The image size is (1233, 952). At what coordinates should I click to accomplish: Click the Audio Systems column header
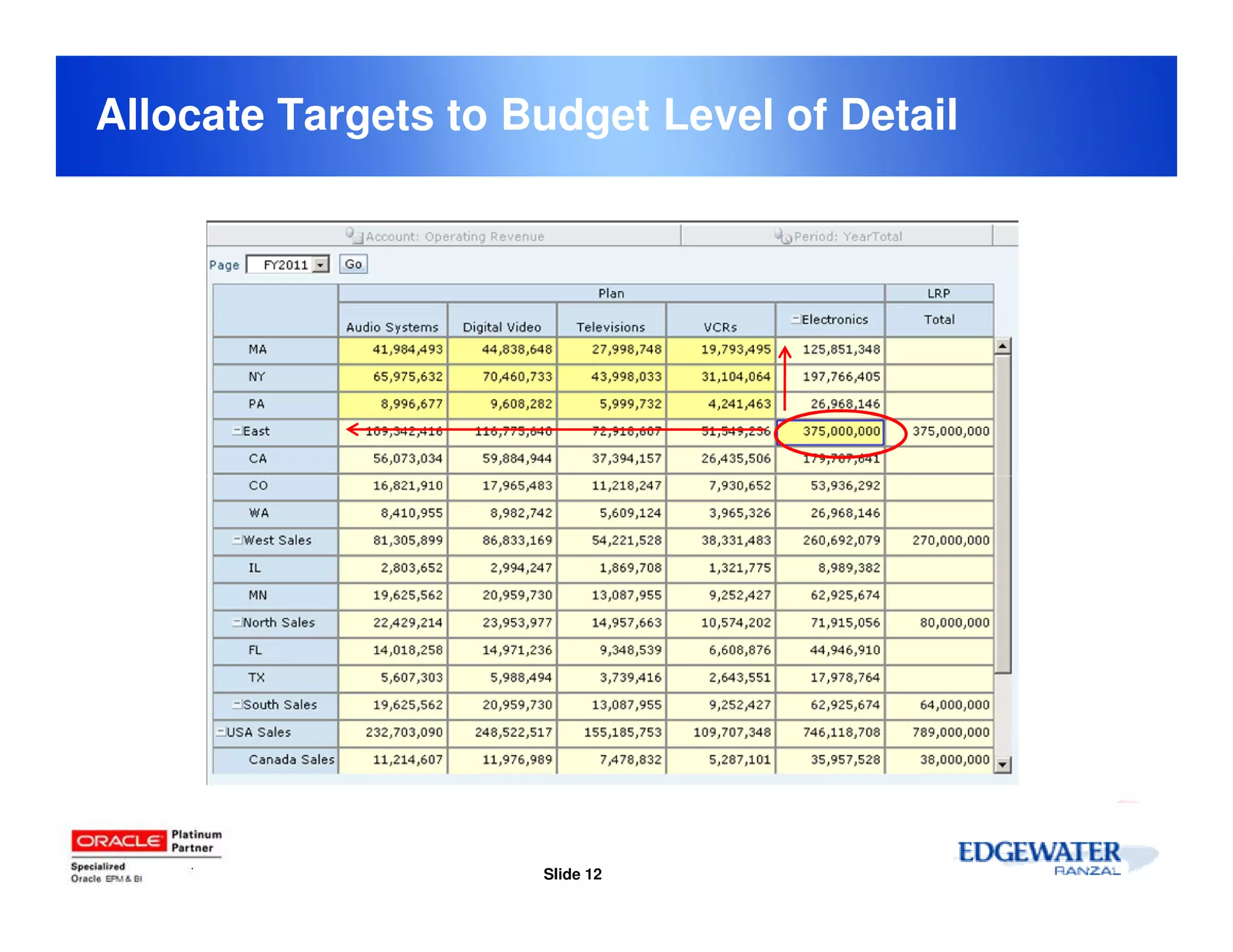(x=393, y=320)
